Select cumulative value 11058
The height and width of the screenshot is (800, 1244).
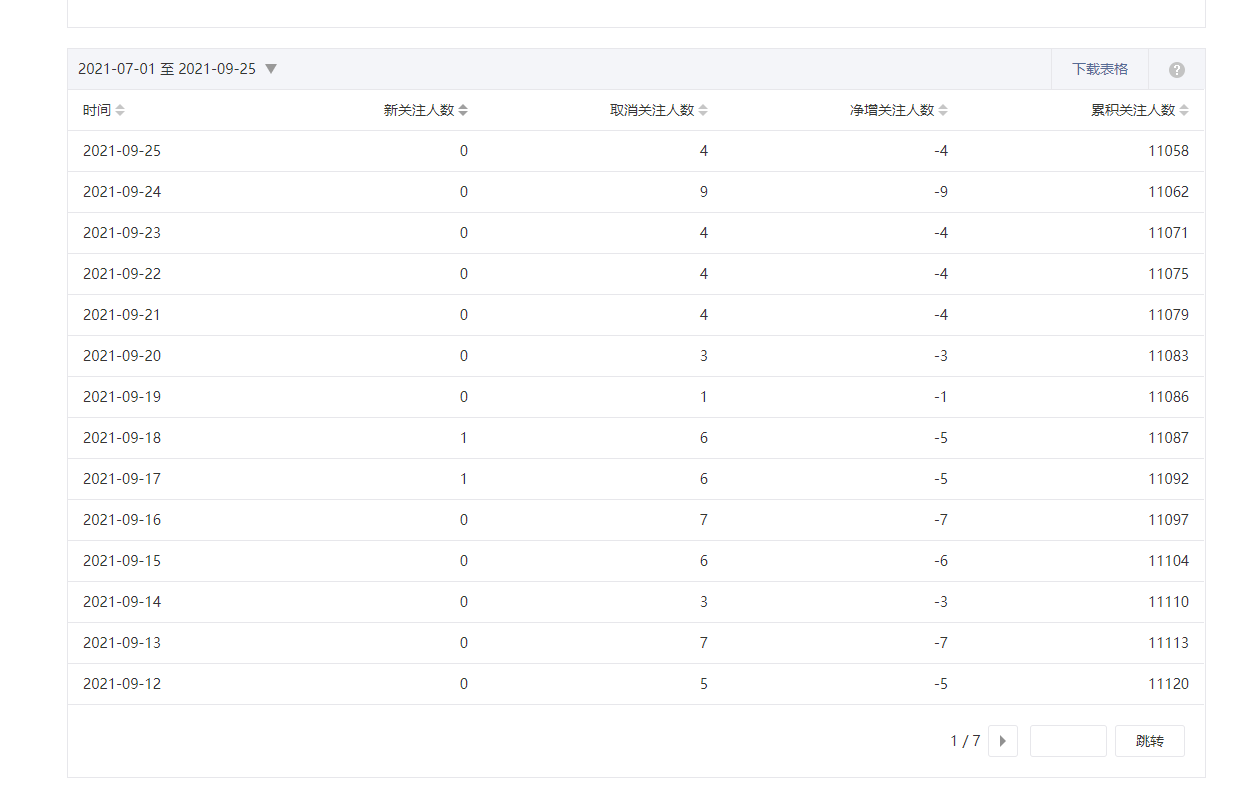pos(1168,151)
